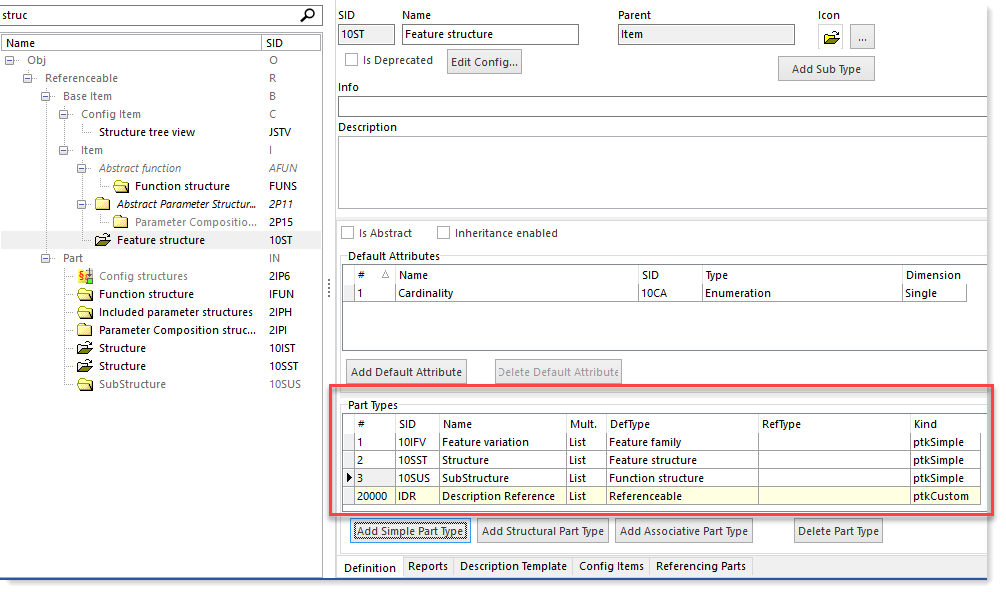
Task: Click the SubStructure folder icon
Action: click(85, 384)
